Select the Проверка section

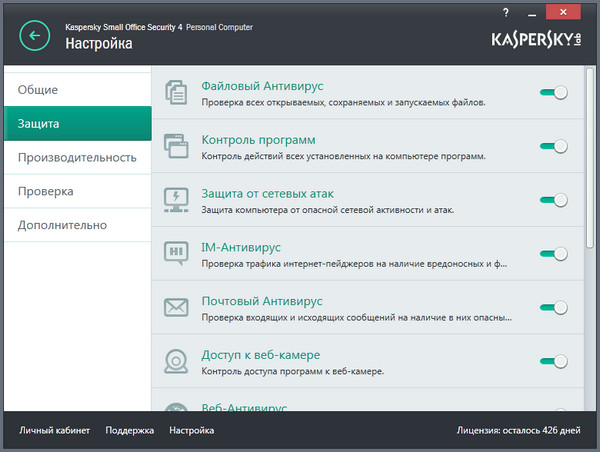point(76,191)
